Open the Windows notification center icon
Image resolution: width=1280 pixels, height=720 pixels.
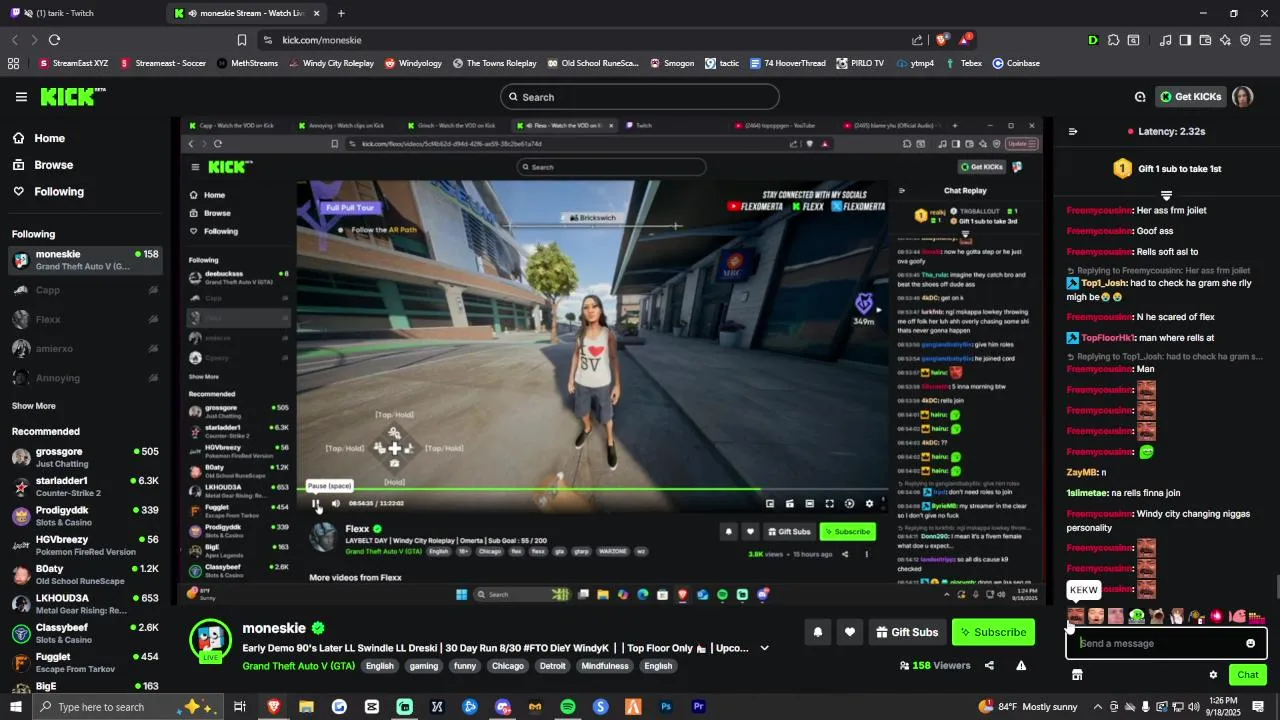coord(1259,707)
